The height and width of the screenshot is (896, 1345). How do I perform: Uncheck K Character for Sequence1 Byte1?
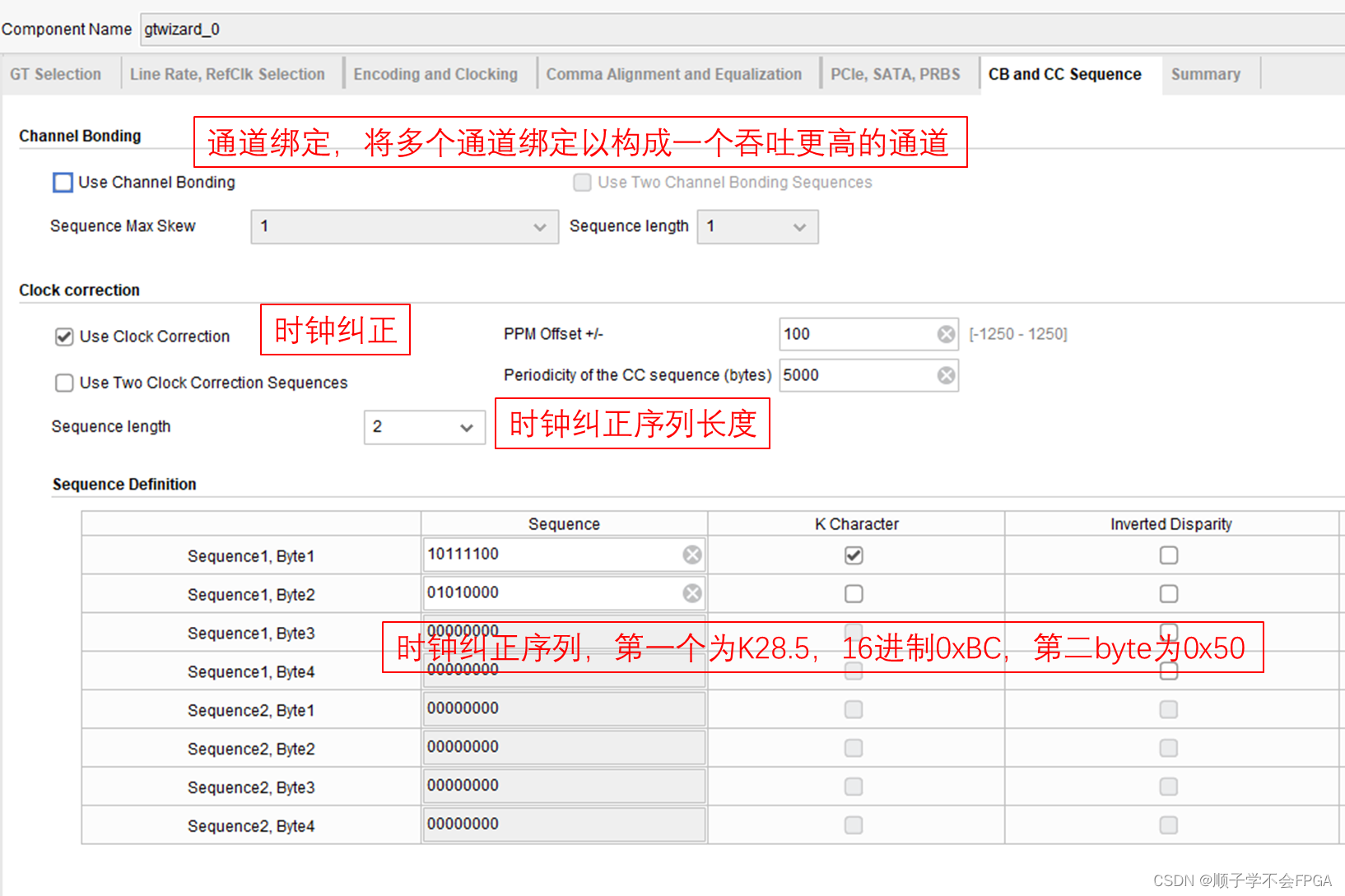pos(854,555)
